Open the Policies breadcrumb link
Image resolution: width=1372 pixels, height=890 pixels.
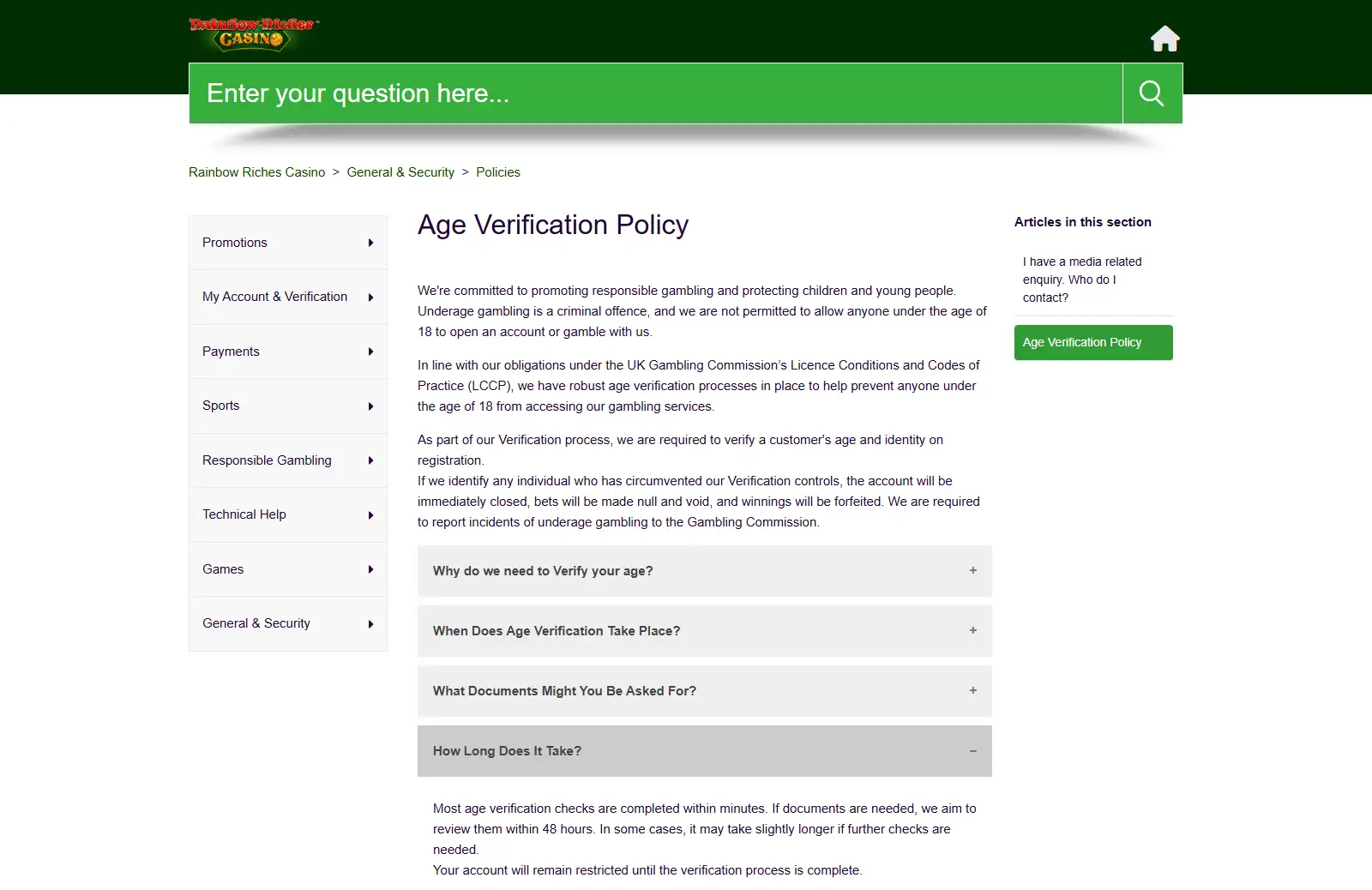click(x=498, y=172)
